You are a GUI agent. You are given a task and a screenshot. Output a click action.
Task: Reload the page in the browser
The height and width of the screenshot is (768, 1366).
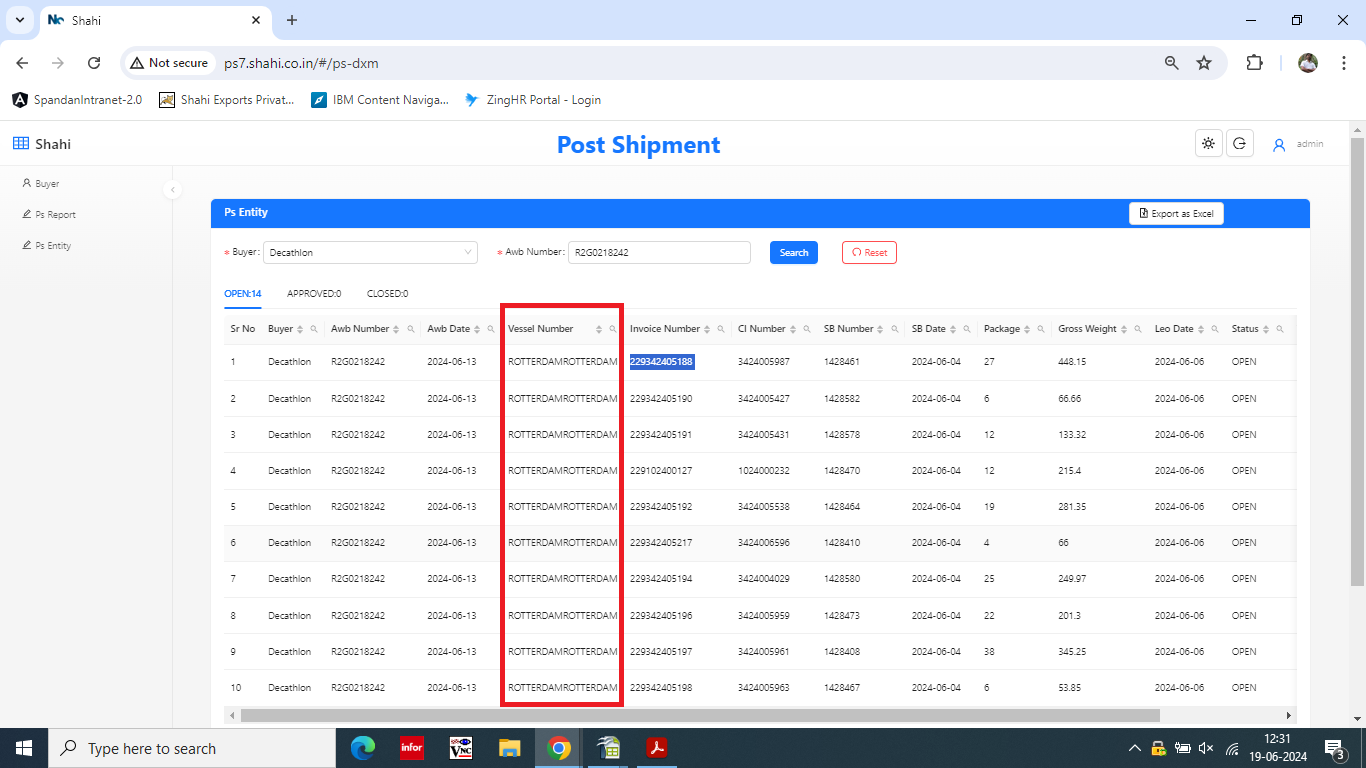pos(94,63)
